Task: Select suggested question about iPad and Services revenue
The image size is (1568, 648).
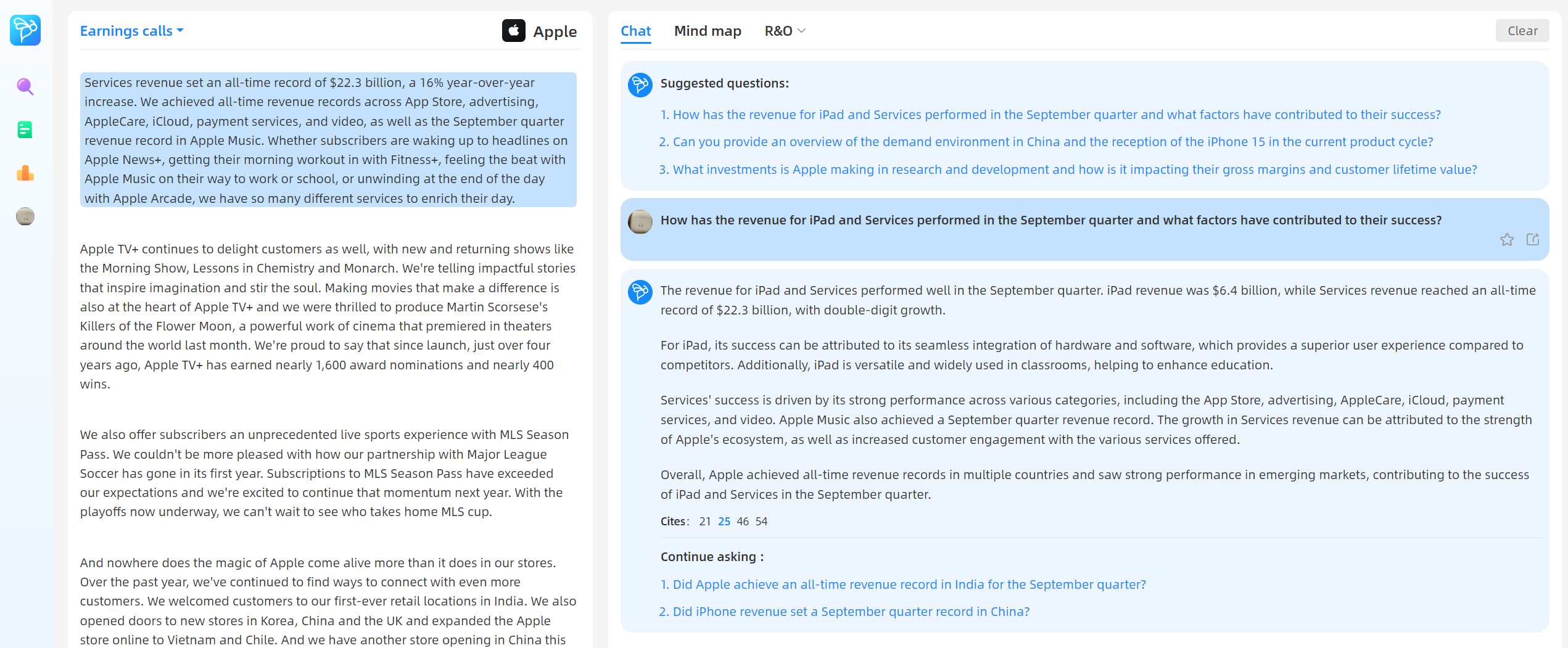Action: point(1050,115)
